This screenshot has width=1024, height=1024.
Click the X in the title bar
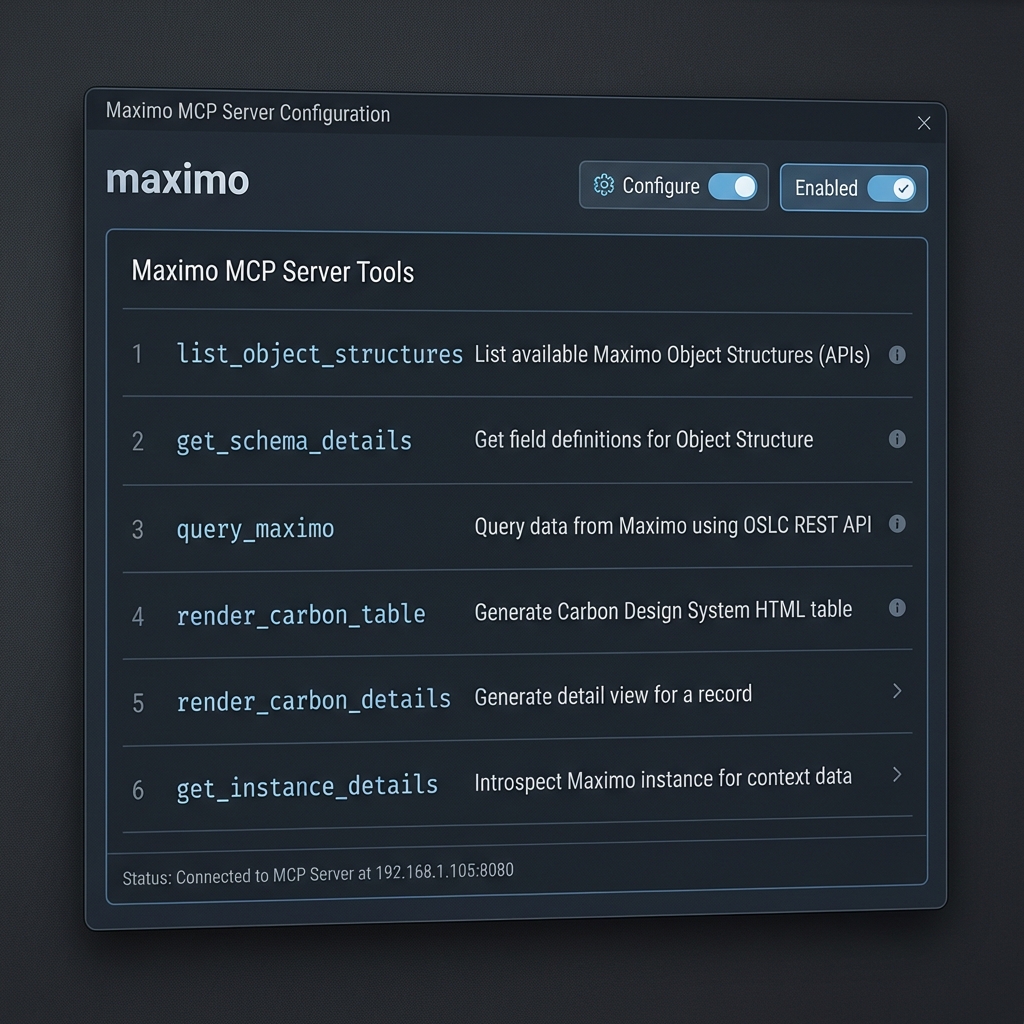click(x=923, y=123)
